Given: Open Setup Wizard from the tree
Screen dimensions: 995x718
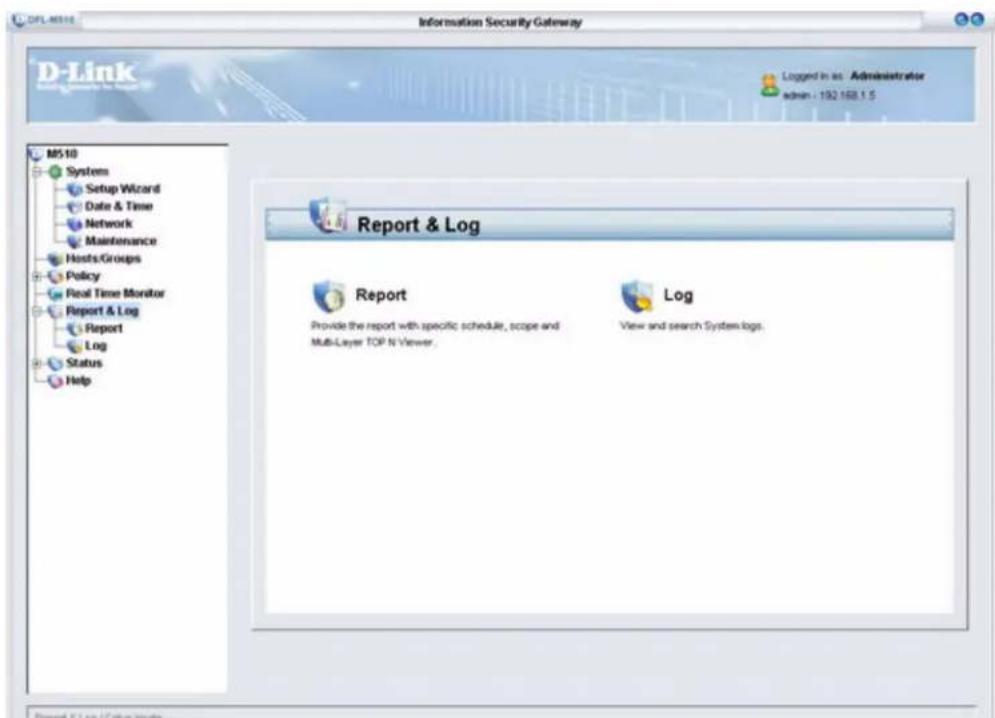Looking at the screenshot, I should (x=122, y=189).
